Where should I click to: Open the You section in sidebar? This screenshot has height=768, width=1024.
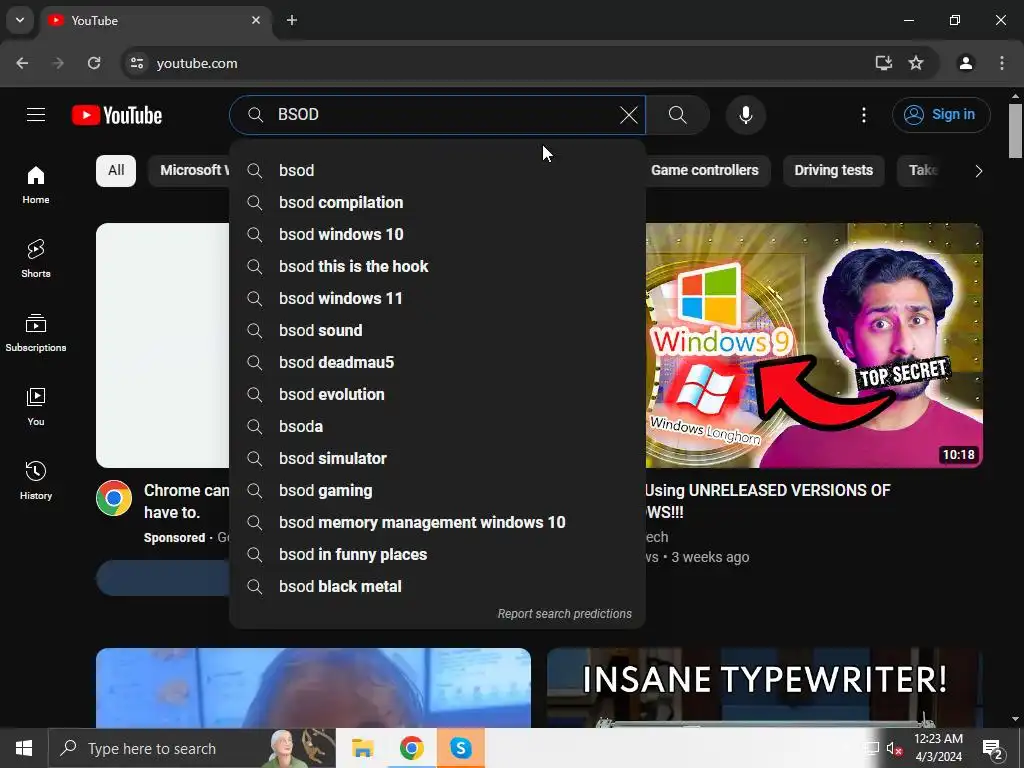[36, 406]
